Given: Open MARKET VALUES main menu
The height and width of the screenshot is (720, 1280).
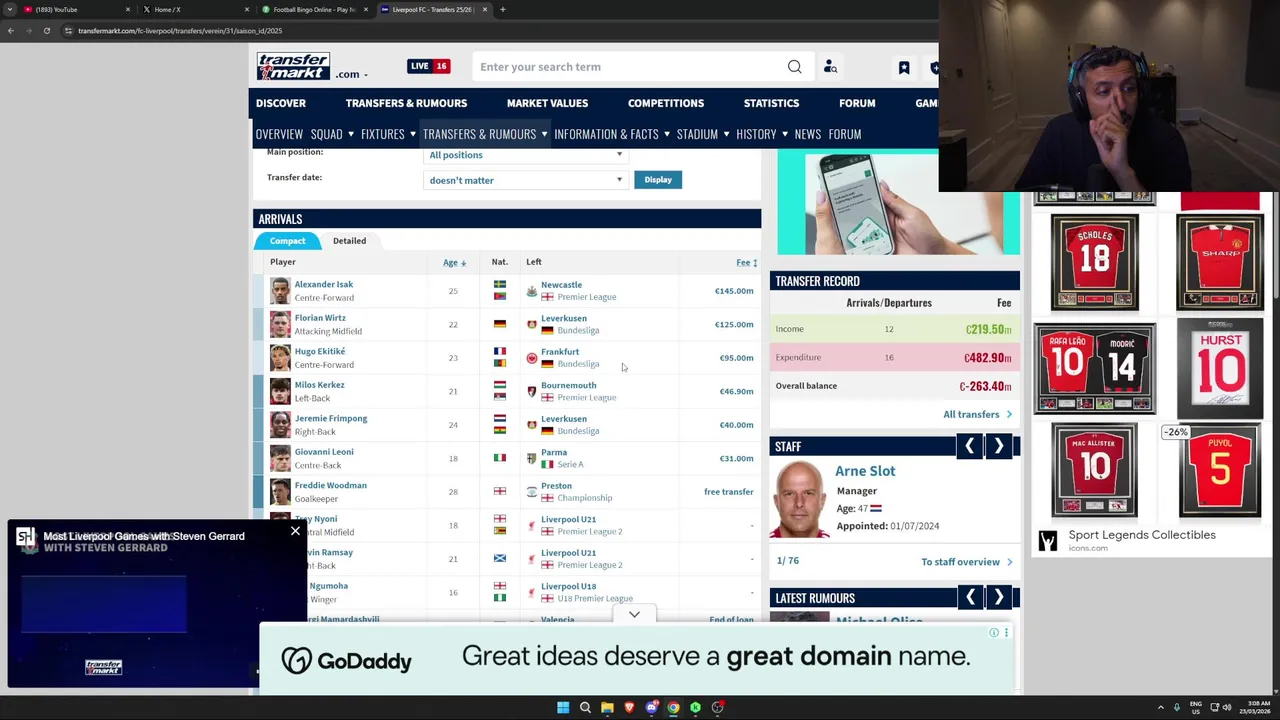Looking at the screenshot, I should click(547, 103).
